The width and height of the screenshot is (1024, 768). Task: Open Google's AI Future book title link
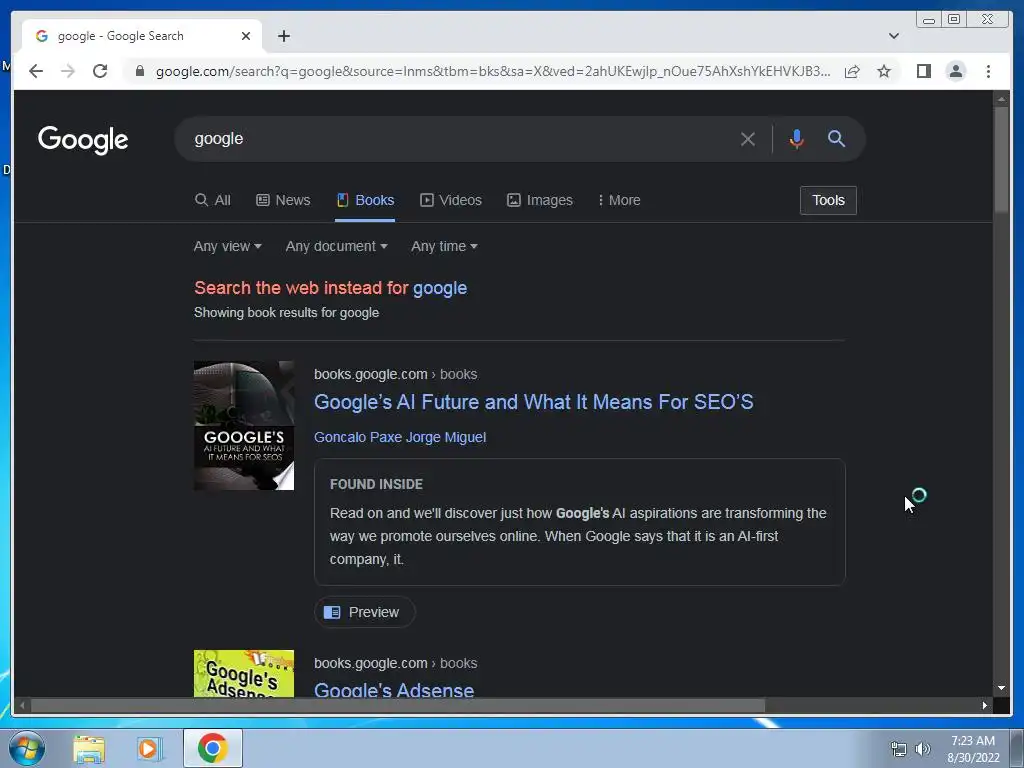tap(534, 402)
